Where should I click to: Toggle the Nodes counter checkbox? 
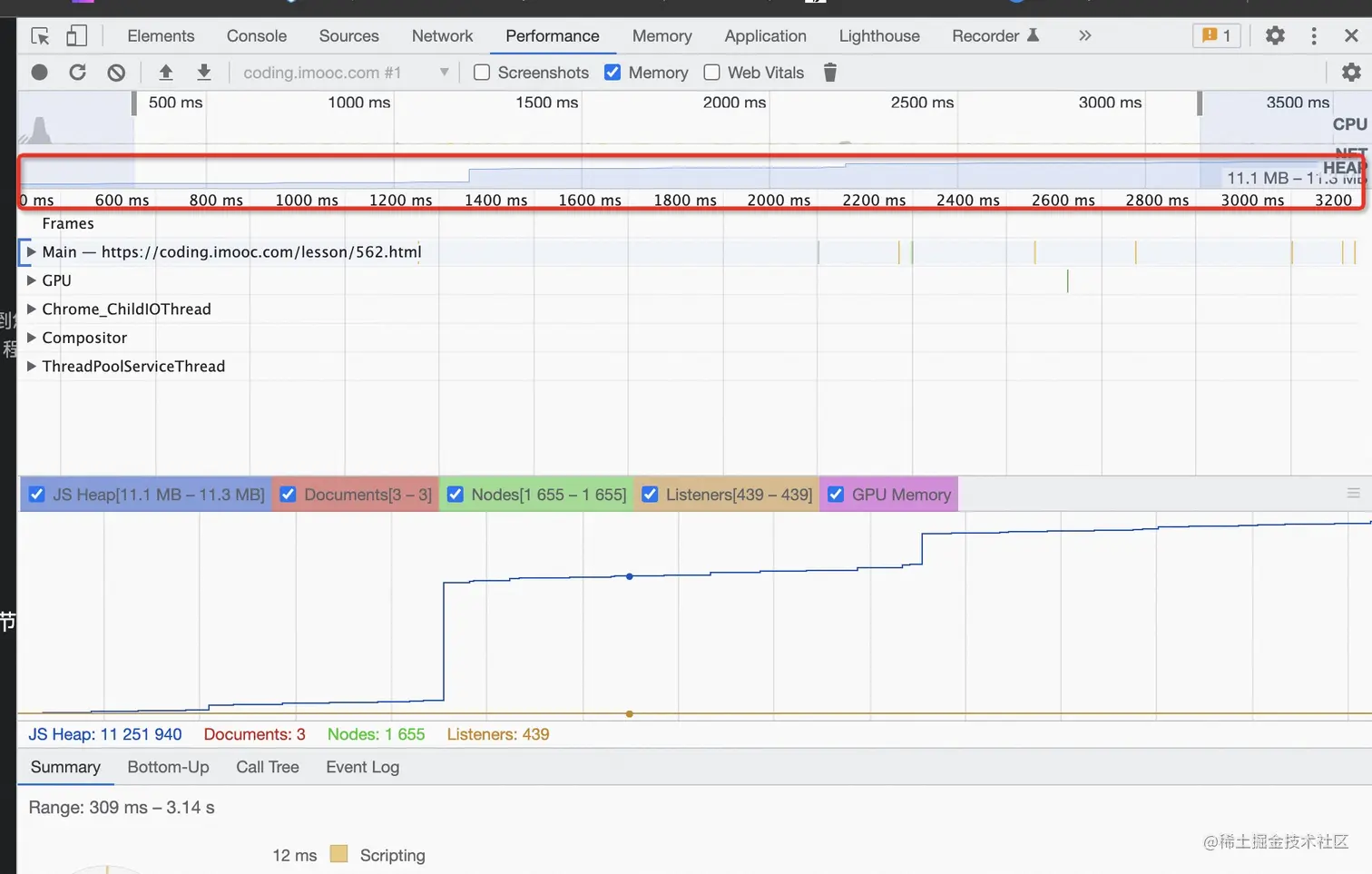point(456,495)
